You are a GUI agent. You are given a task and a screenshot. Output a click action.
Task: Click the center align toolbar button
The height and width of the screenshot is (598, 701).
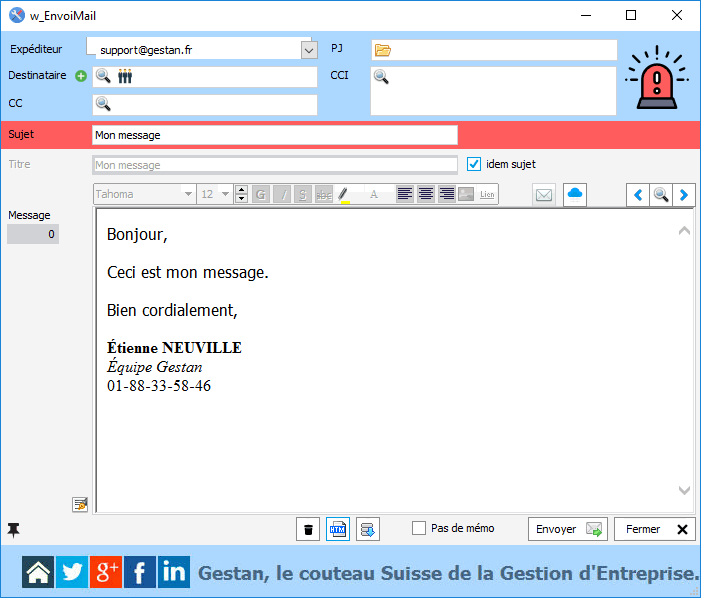click(426, 194)
